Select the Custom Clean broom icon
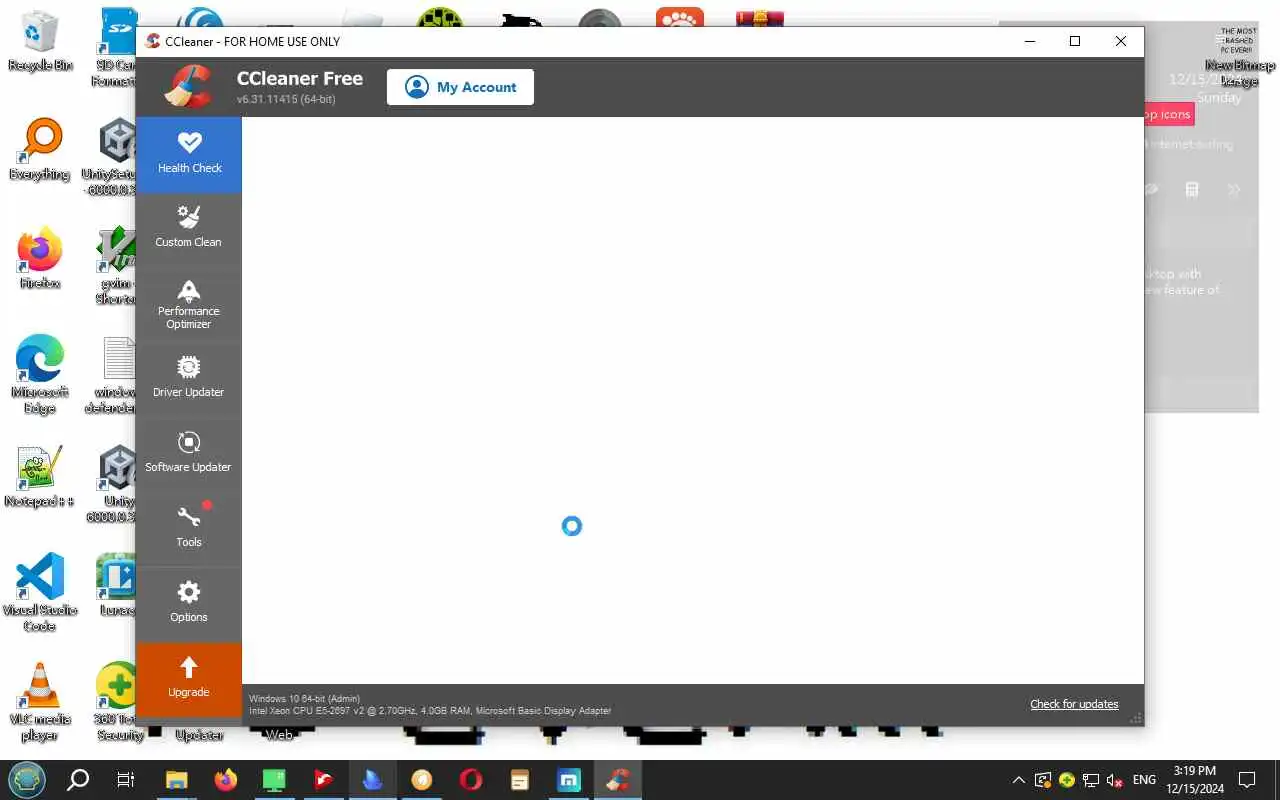Image resolution: width=1280 pixels, height=800 pixels. coord(188,217)
